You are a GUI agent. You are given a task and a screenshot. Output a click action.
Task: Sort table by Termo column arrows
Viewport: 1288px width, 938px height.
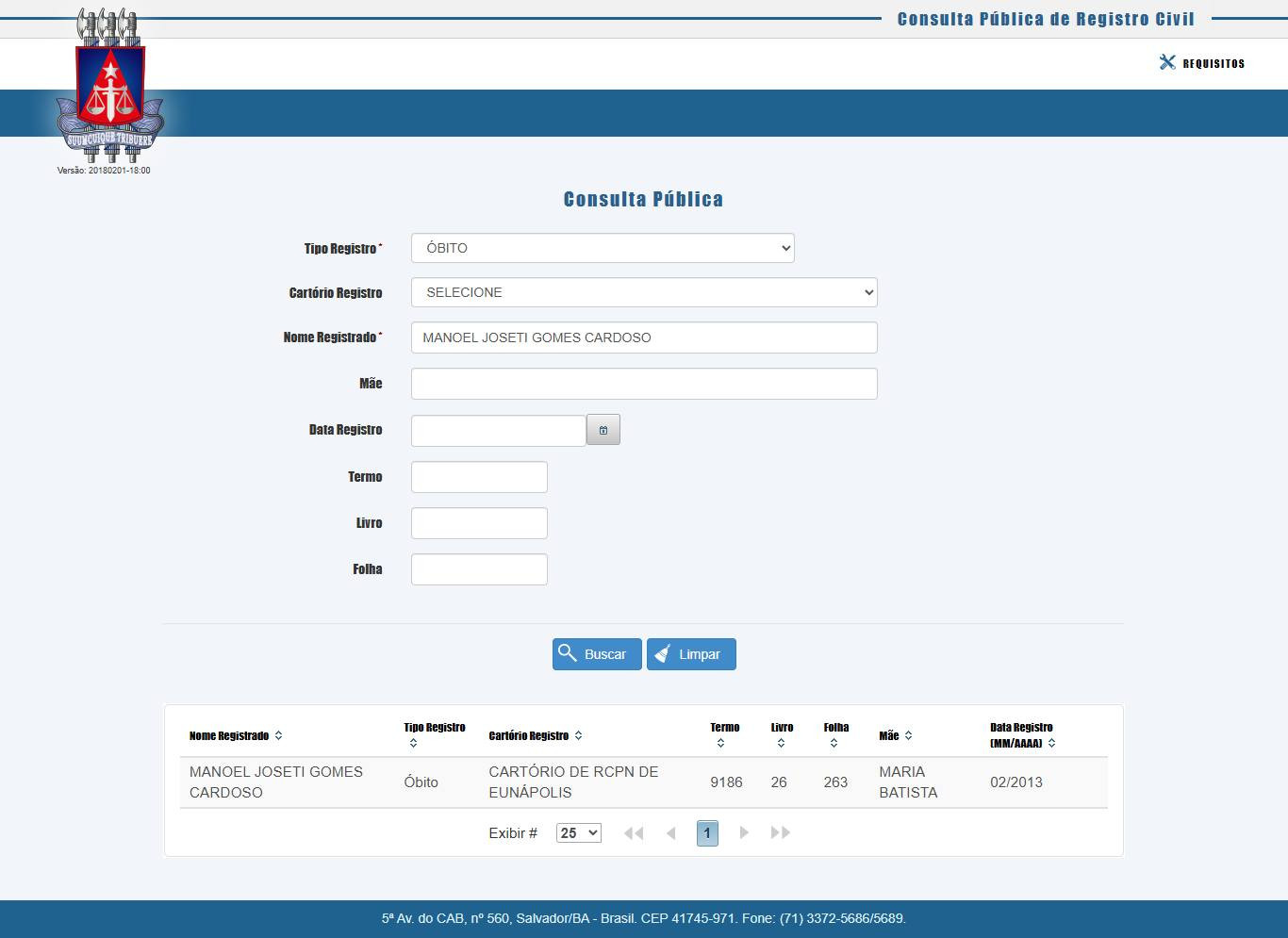tap(720, 743)
